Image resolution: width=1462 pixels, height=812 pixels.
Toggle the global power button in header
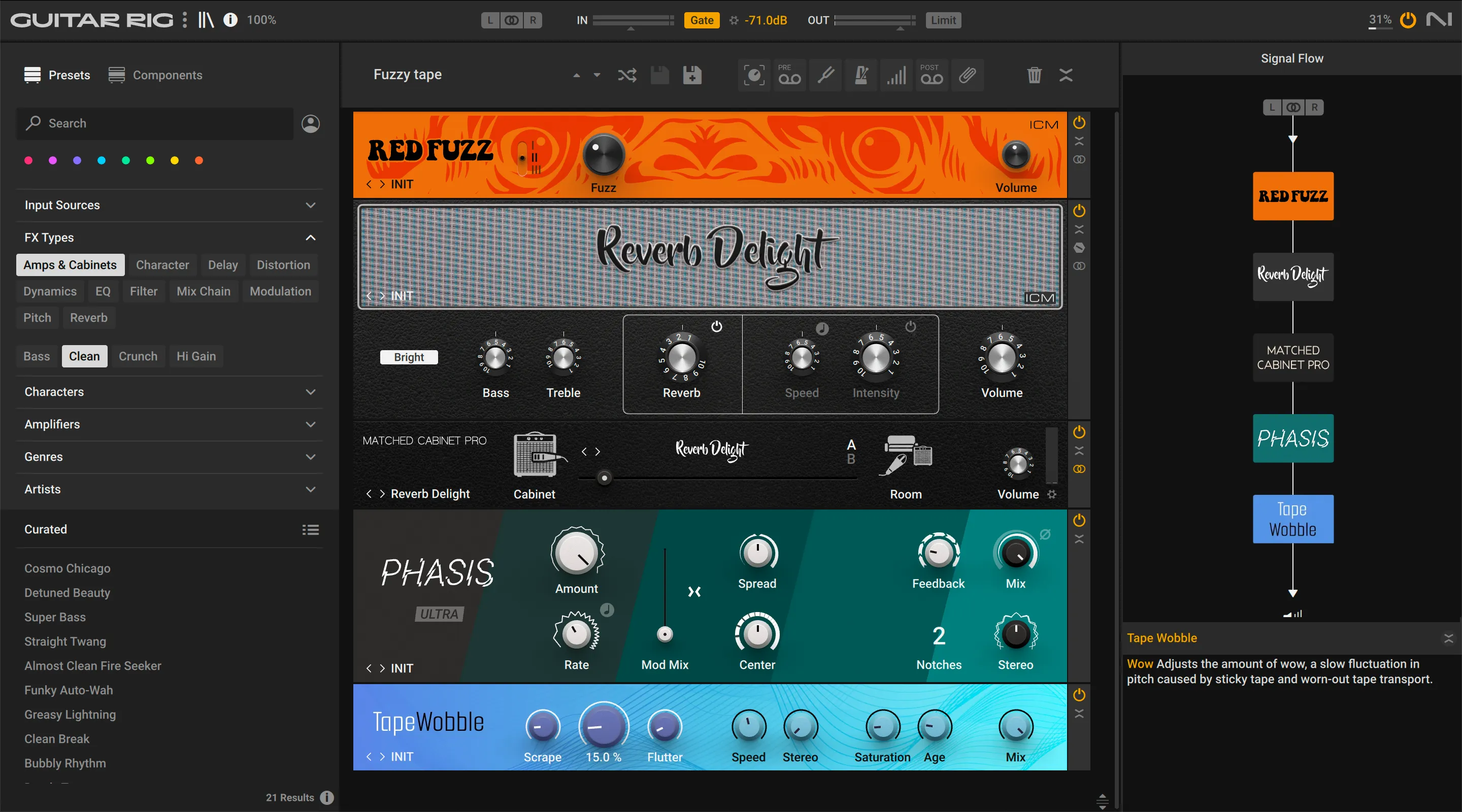[x=1408, y=20]
